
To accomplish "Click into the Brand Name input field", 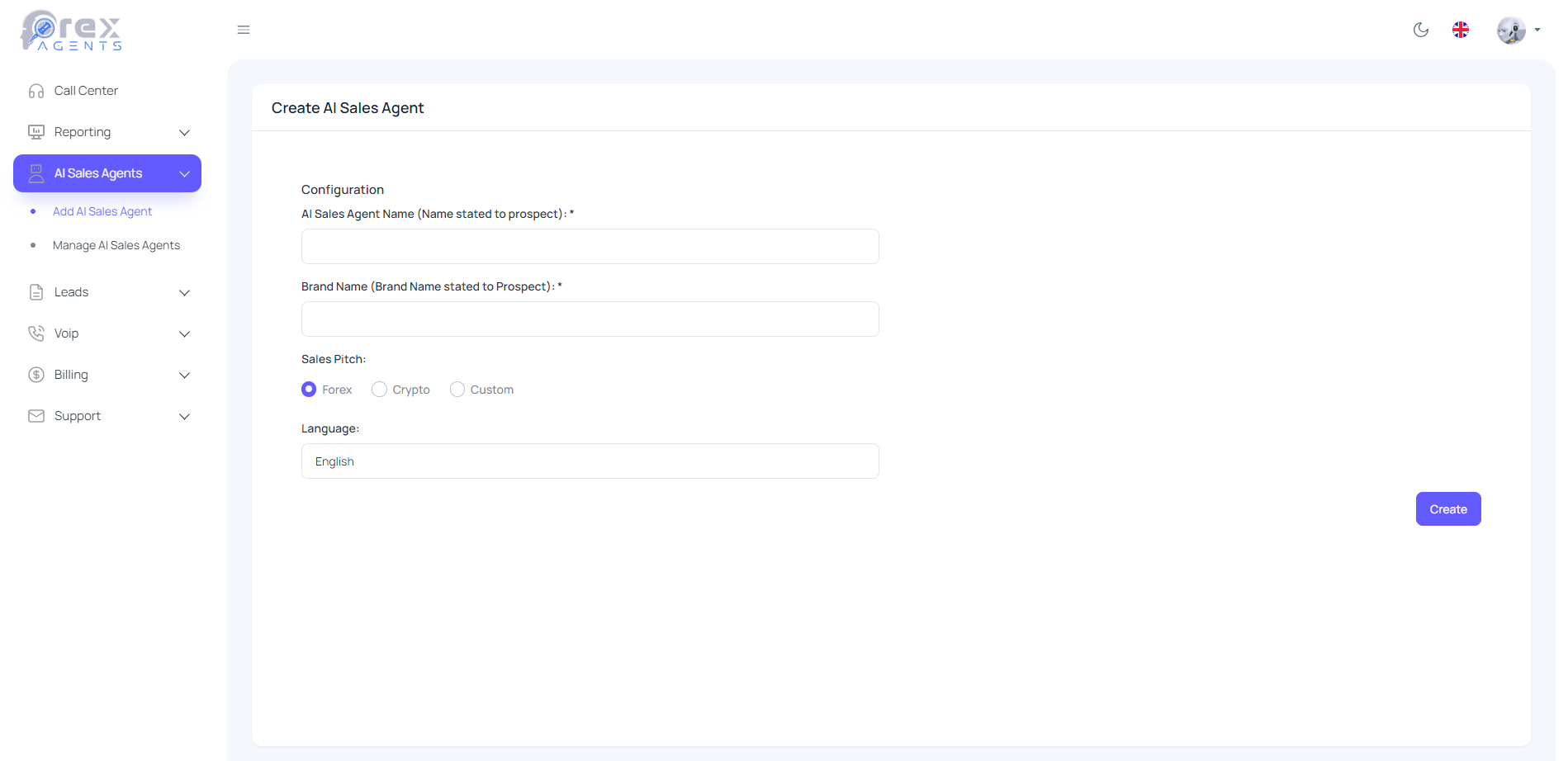I will [x=590, y=319].
